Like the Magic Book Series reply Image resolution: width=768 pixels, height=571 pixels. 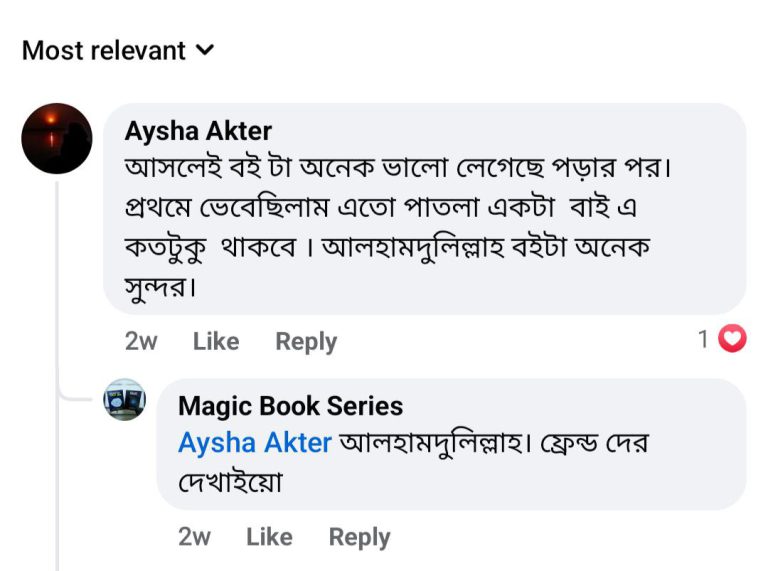(269, 537)
